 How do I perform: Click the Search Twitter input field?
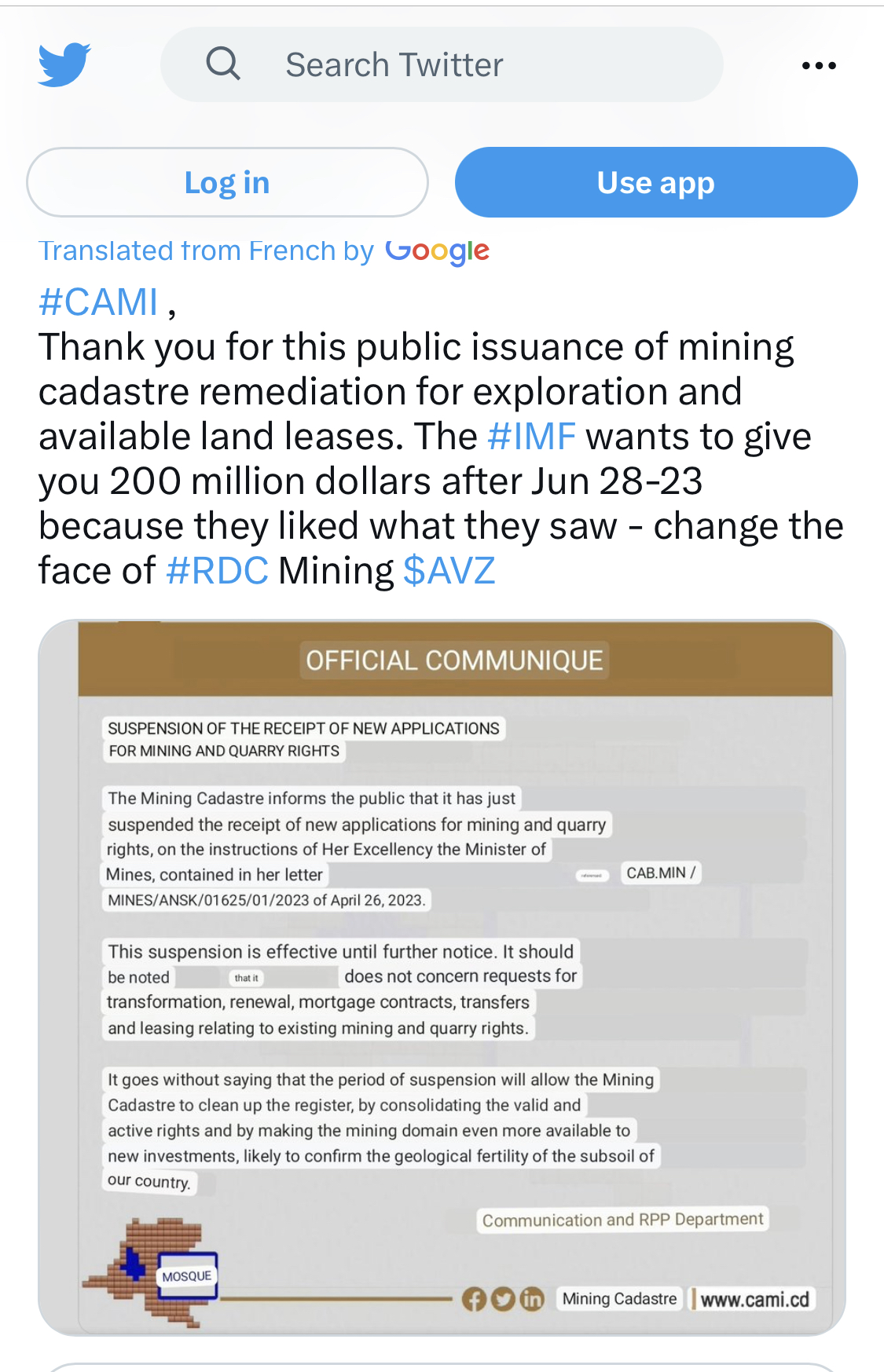(x=442, y=64)
